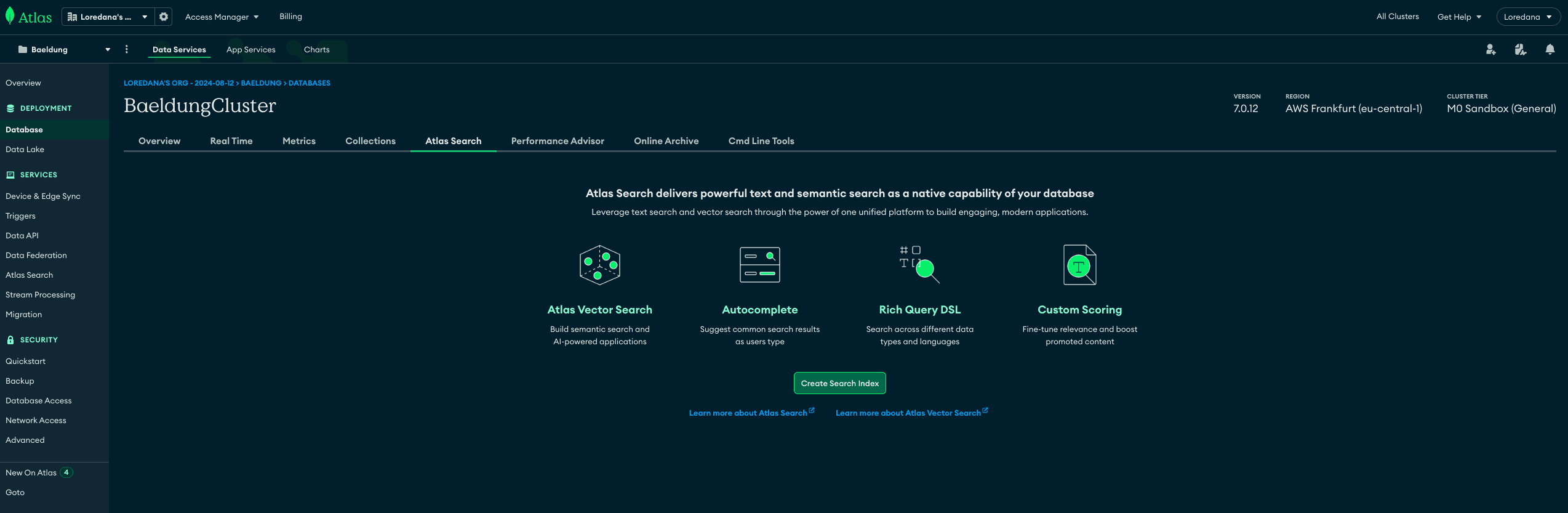The width and height of the screenshot is (1568, 513).
Task: Open Get Help dropdown menu
Action: pos(1459,17)
